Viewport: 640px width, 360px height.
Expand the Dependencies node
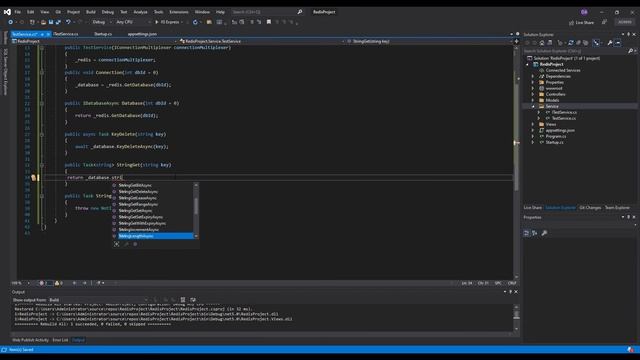click(533, 76)
